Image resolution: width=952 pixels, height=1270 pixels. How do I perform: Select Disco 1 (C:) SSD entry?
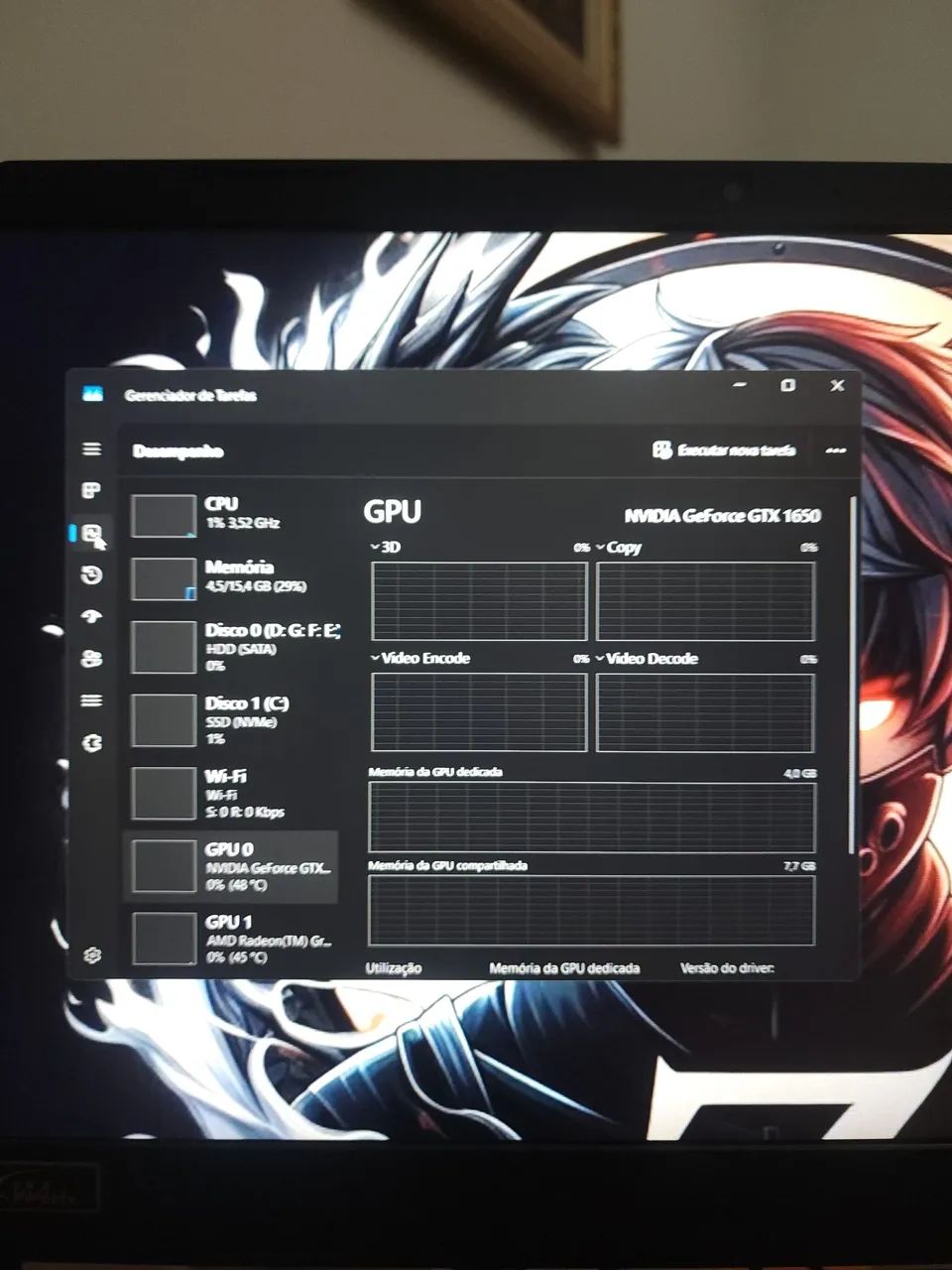(x=232, y=720)
